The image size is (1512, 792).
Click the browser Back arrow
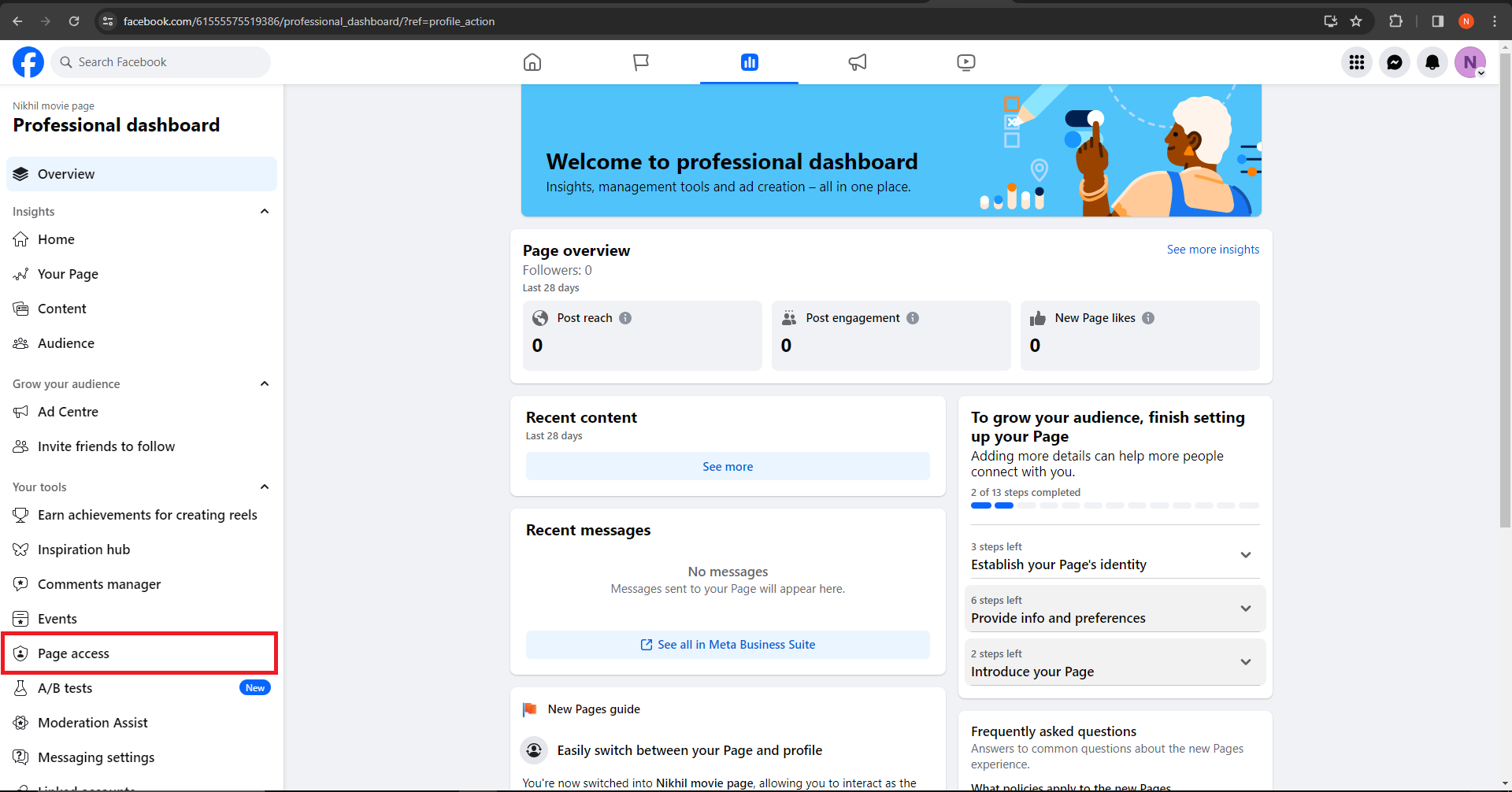tap(17, 21)
